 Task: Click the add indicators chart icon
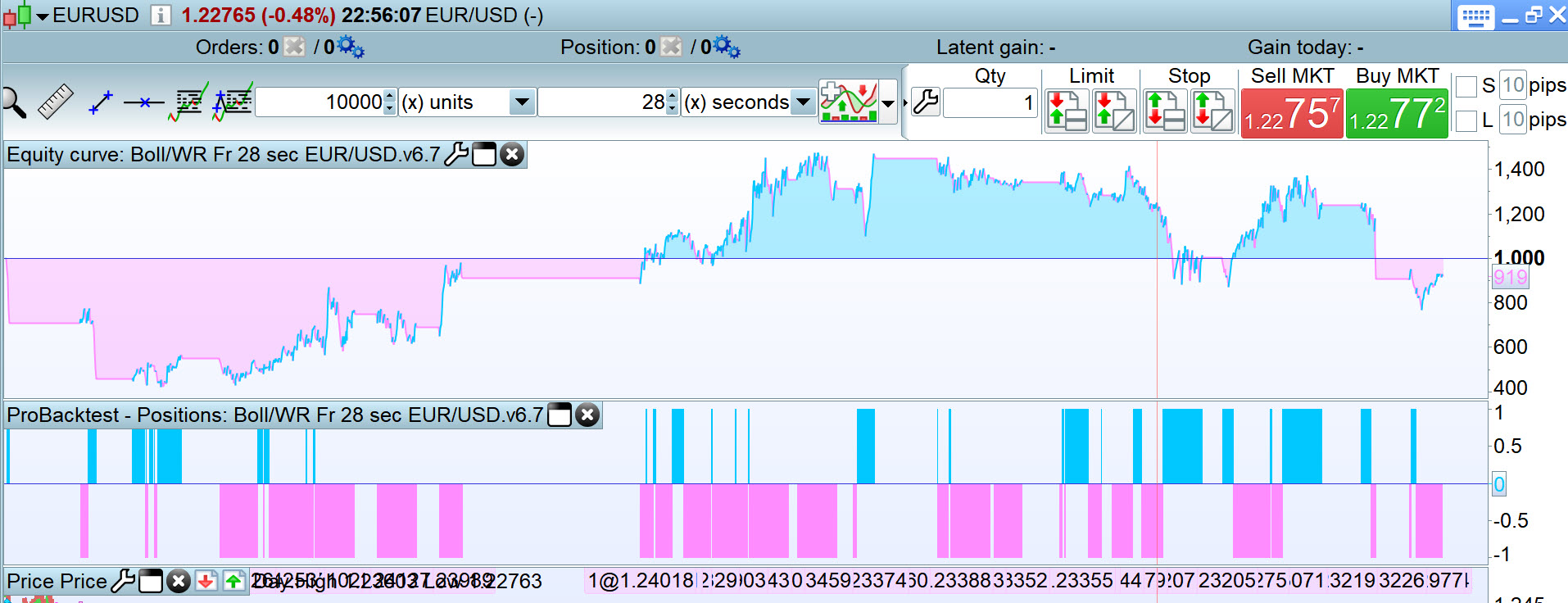pos(849,102)
